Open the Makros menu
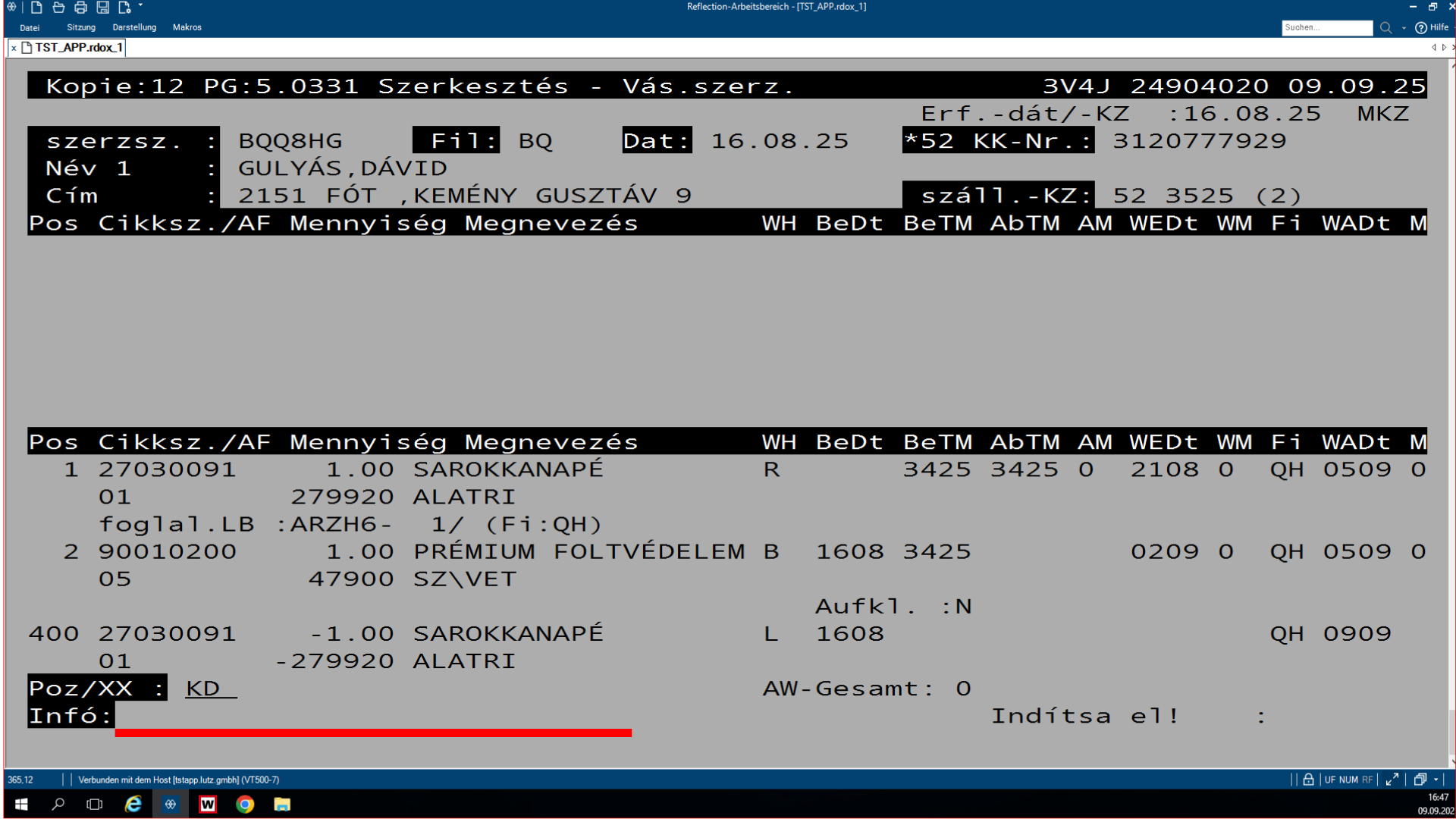The width and height of the screenshot is (1456, 819). [x=187, y=27]
